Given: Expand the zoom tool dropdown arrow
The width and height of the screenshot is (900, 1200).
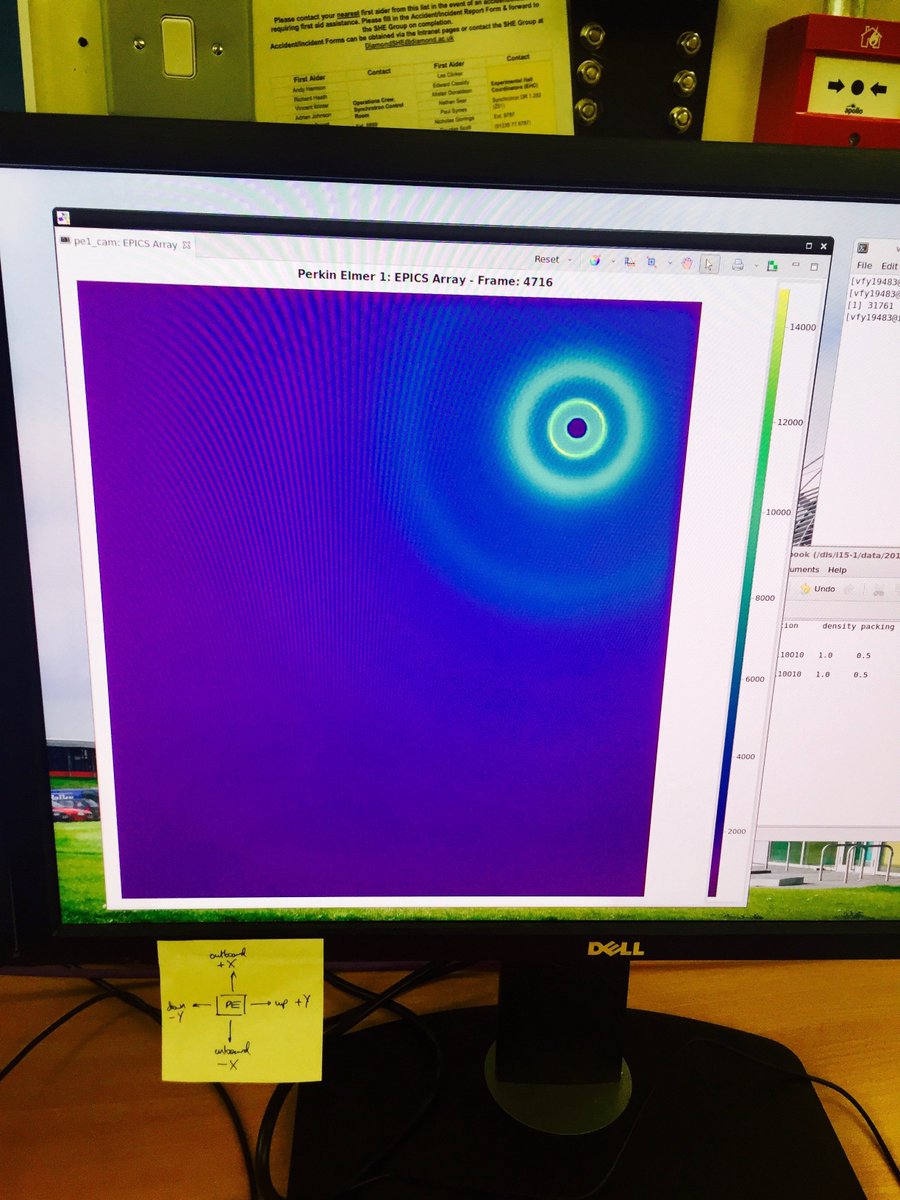Looking at the screenshot, I should pos(669,263).
